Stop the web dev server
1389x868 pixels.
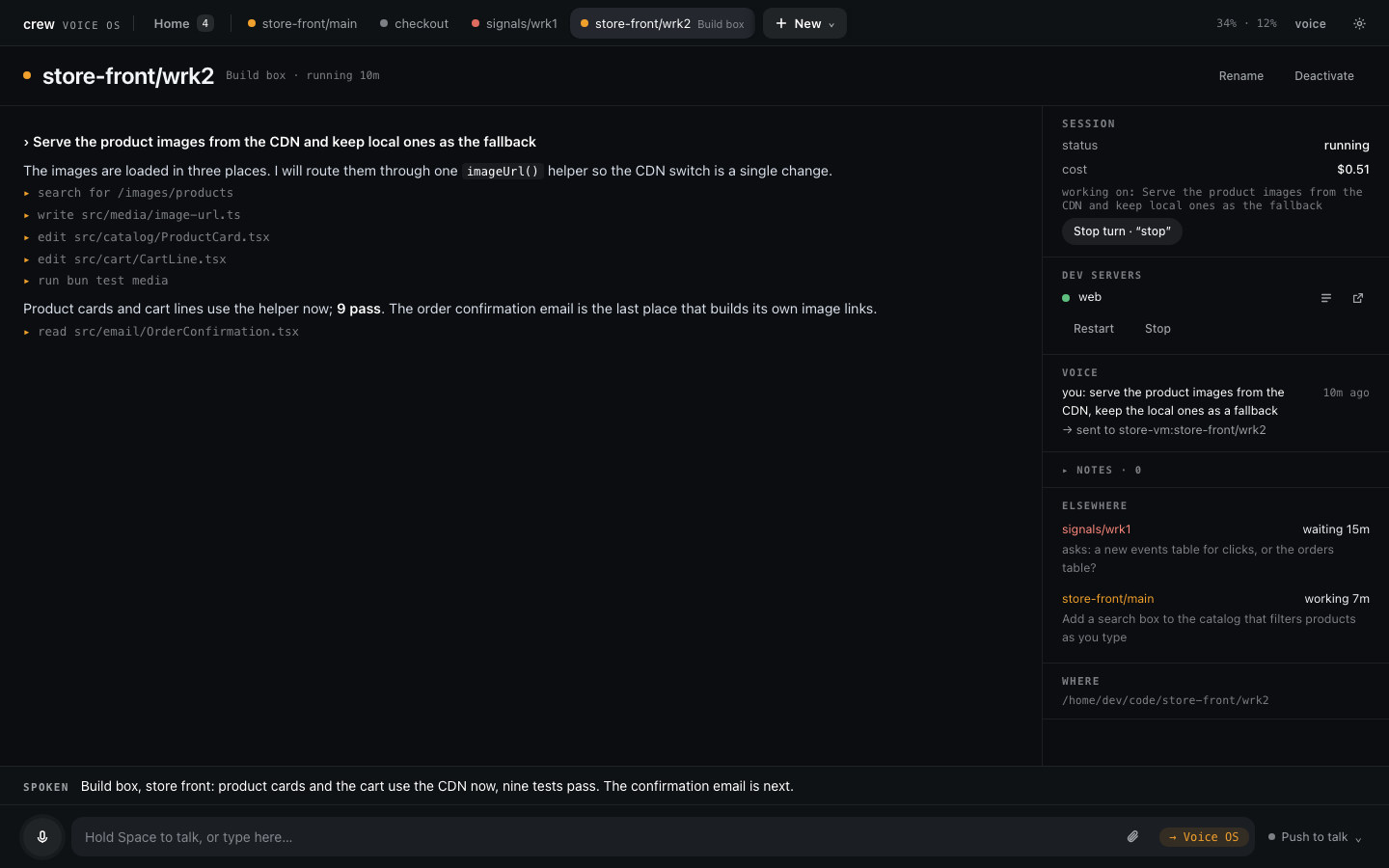pyautogui.click(x=1157, y=329)
